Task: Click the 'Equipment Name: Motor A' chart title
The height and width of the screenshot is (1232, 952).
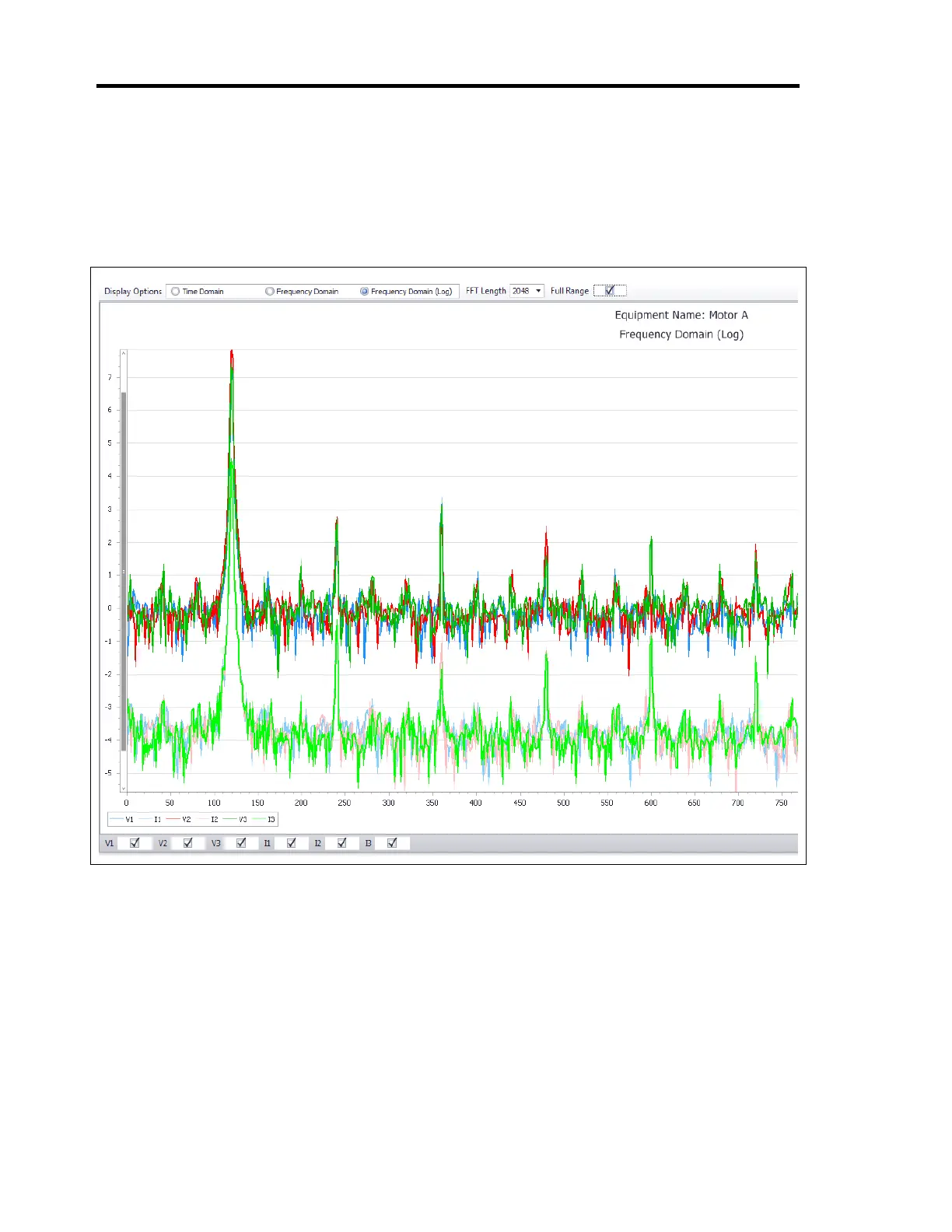Action: [x=681, y=315]
